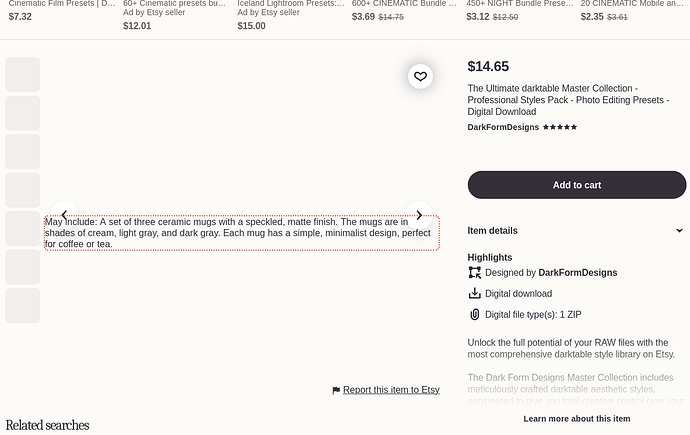Open DarkFormDesigns shop link under title
The width and height of the screenshot is (690, 435).
[x=503, y=127]
